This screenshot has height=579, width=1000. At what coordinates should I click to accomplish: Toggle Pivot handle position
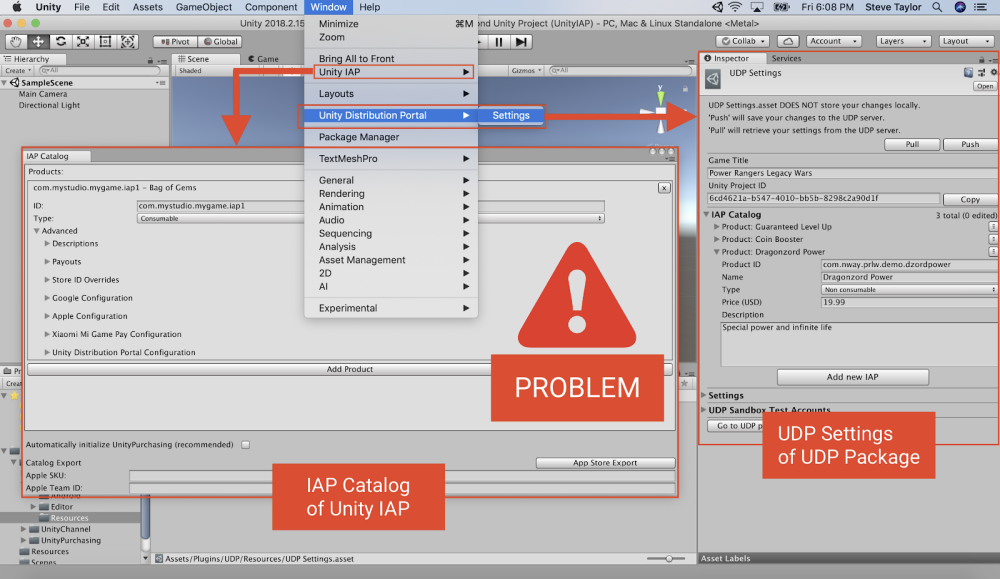pos(175,41)
